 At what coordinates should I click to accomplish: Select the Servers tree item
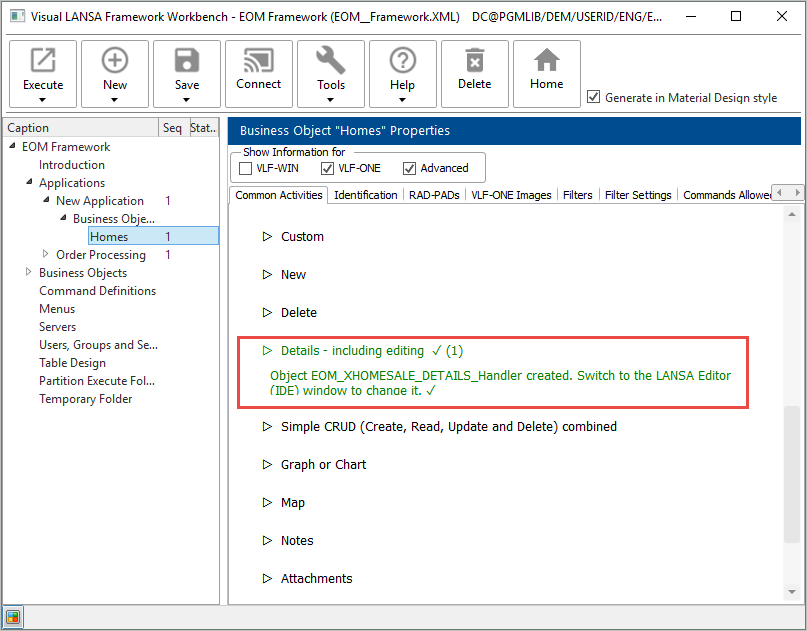click(57, 327)
